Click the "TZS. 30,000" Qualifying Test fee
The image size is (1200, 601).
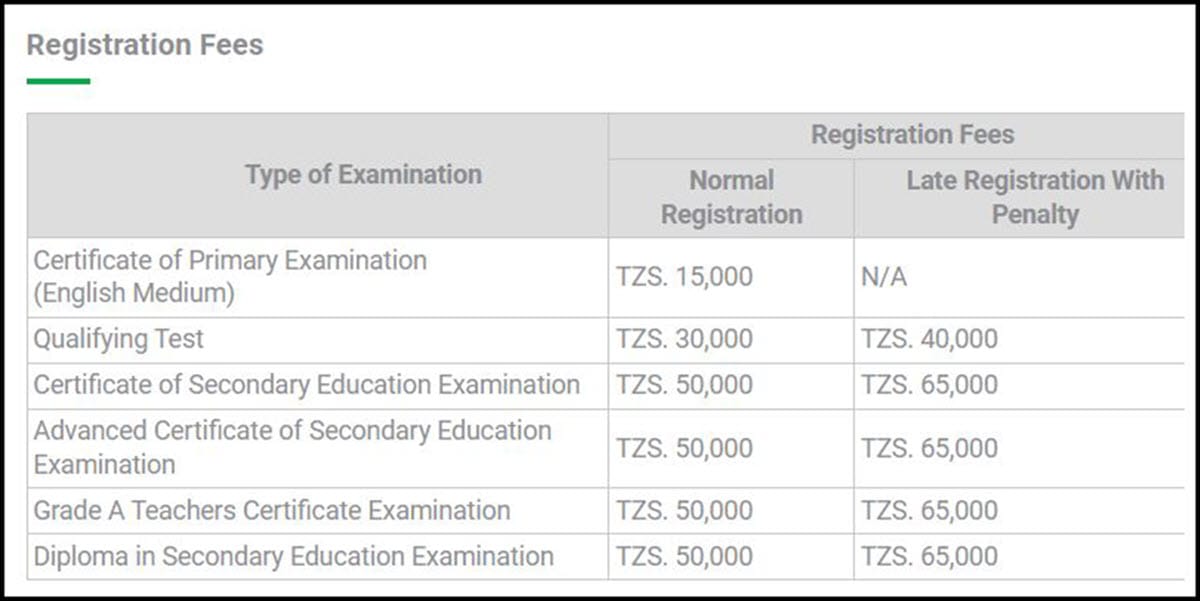click(684, 339)
